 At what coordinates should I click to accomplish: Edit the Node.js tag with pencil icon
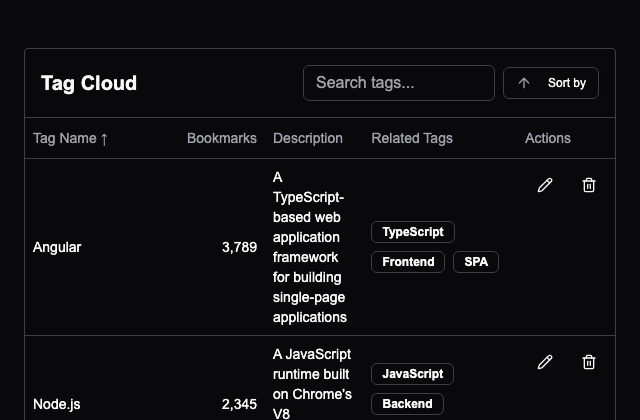tap(545, 362)
